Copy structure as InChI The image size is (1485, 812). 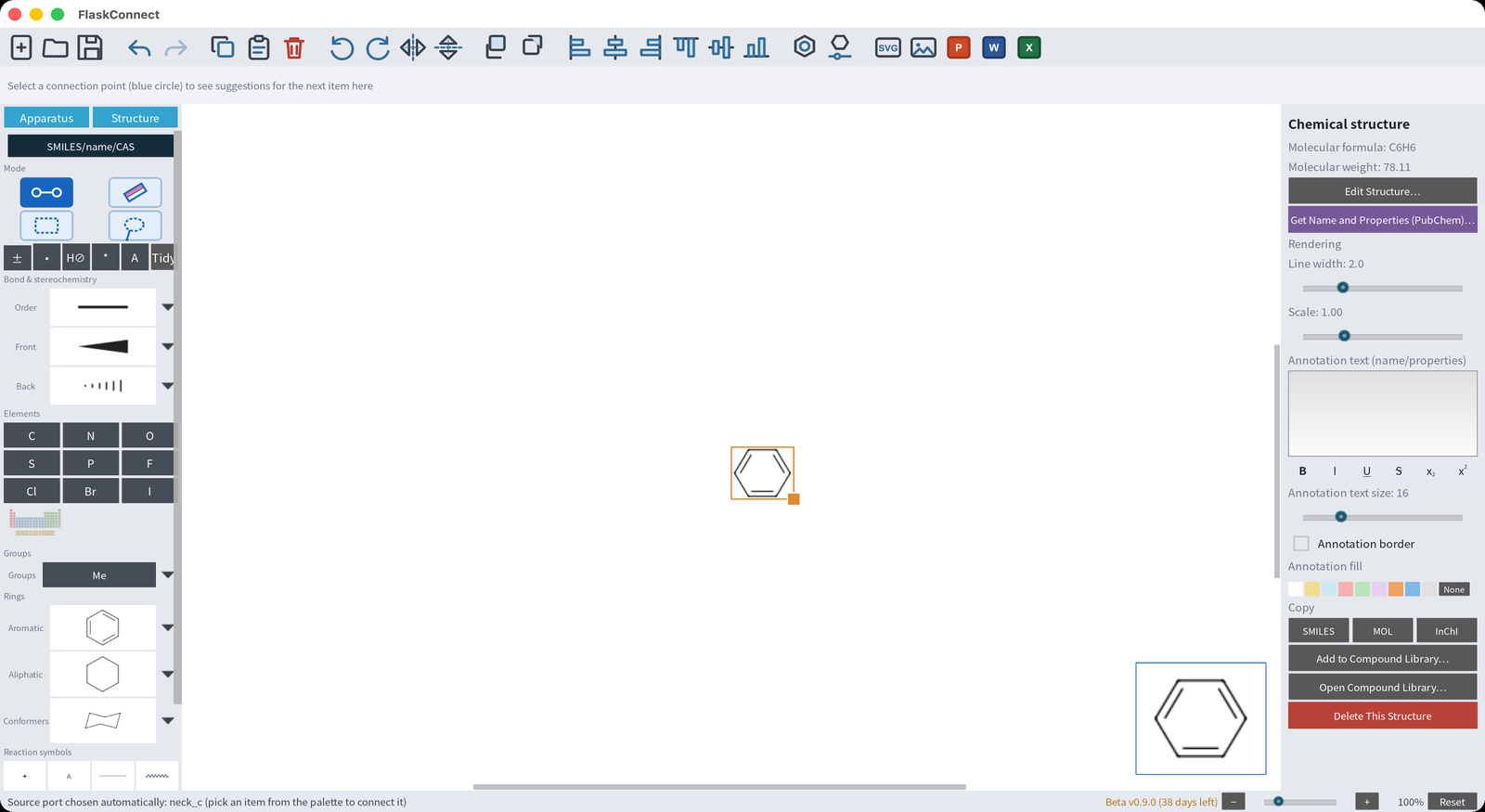[x=1446, y=631]
